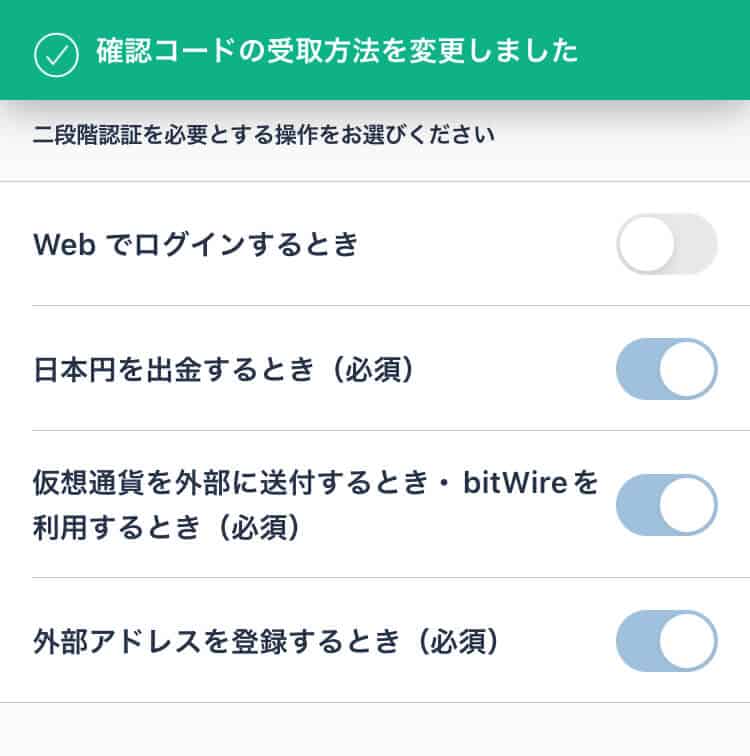Click the checkmark circle icon in the banner
750x756 pixels.
click(56, 55)
